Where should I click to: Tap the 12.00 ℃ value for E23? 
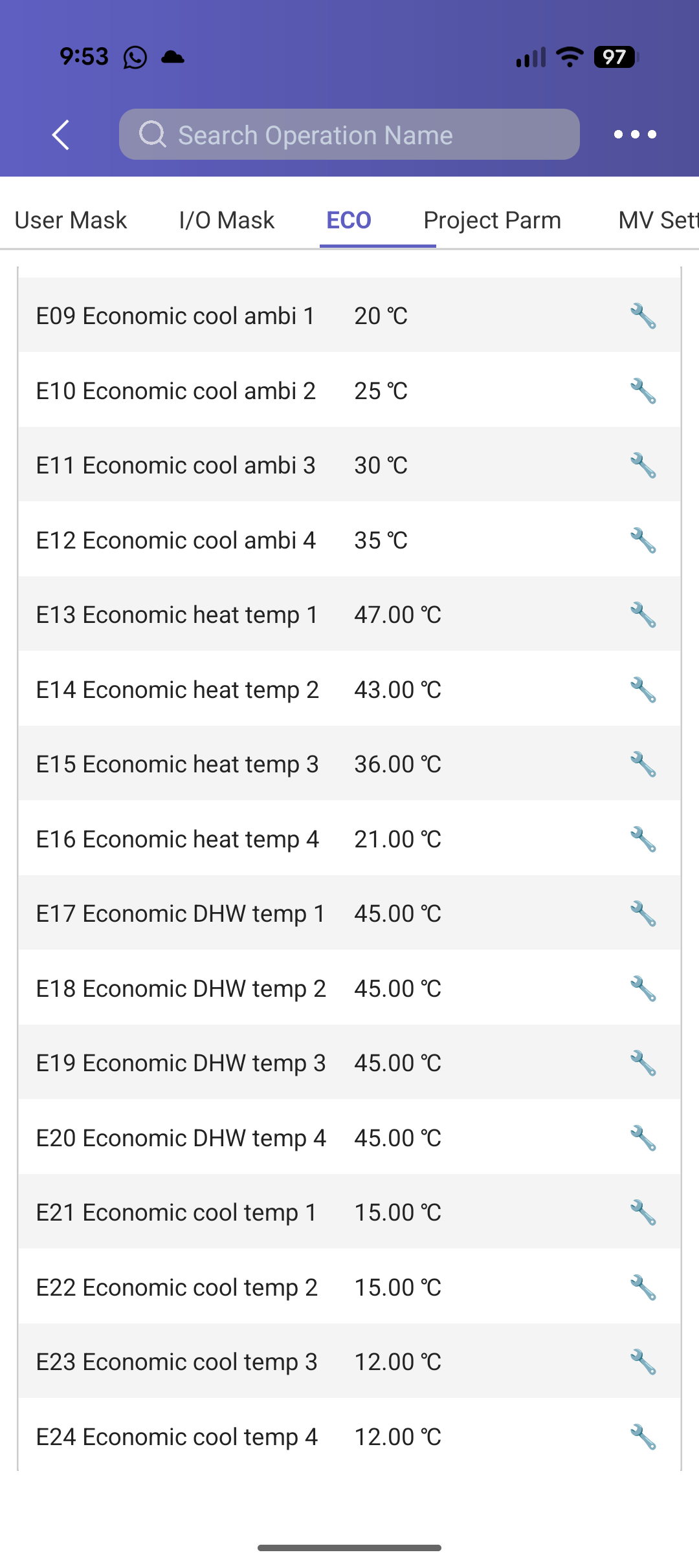tap(397, 1362)
